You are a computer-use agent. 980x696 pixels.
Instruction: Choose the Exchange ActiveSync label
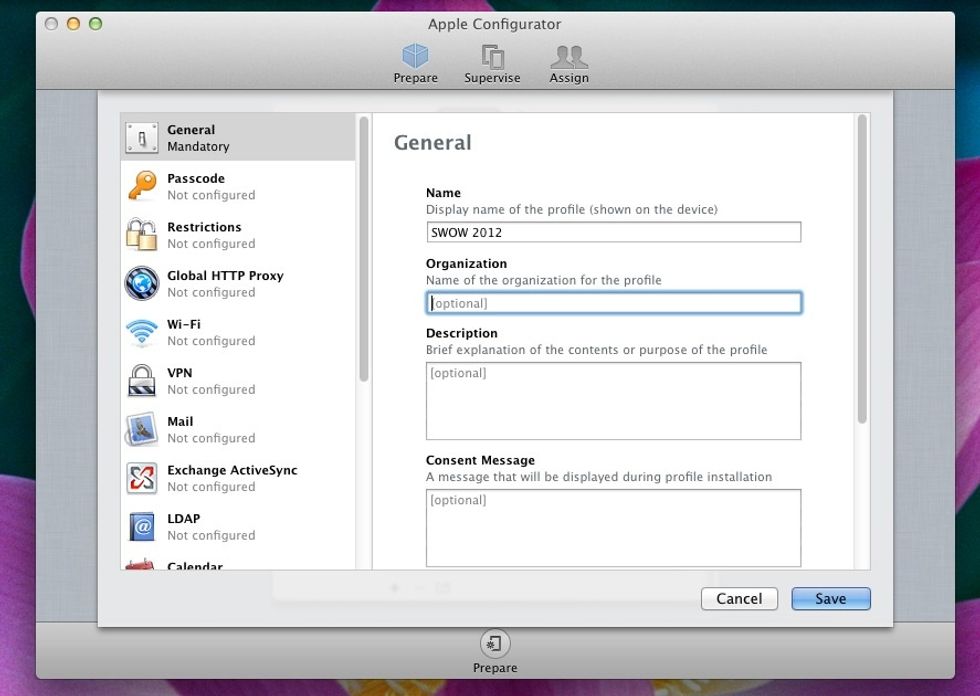(232, 470)
